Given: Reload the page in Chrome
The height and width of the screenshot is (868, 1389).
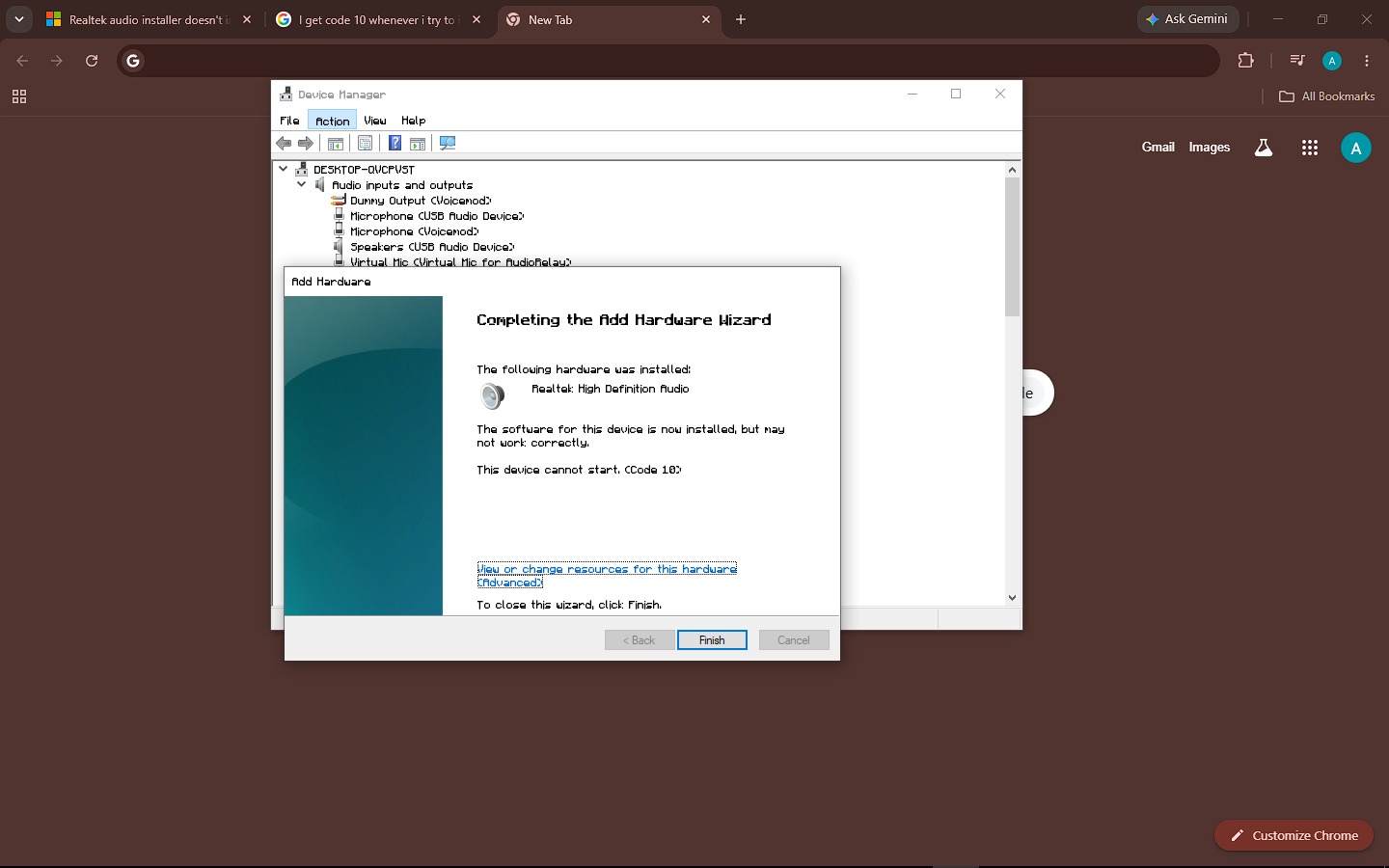Looking at the screenshot, I should pos(92,61).
